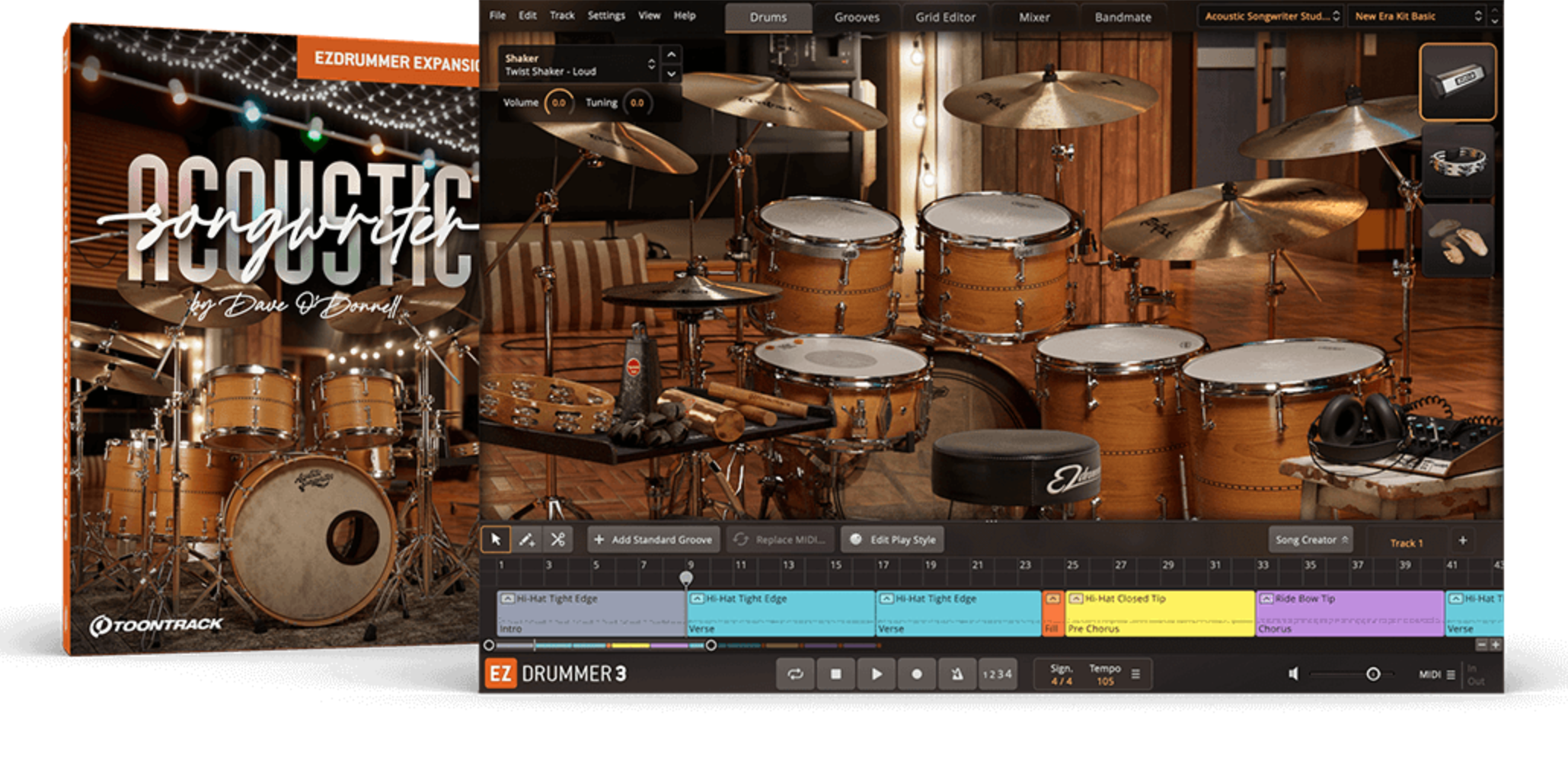1568x764 pixels.
Task: Click the timeline overview left handle
Action: (489, 645)
